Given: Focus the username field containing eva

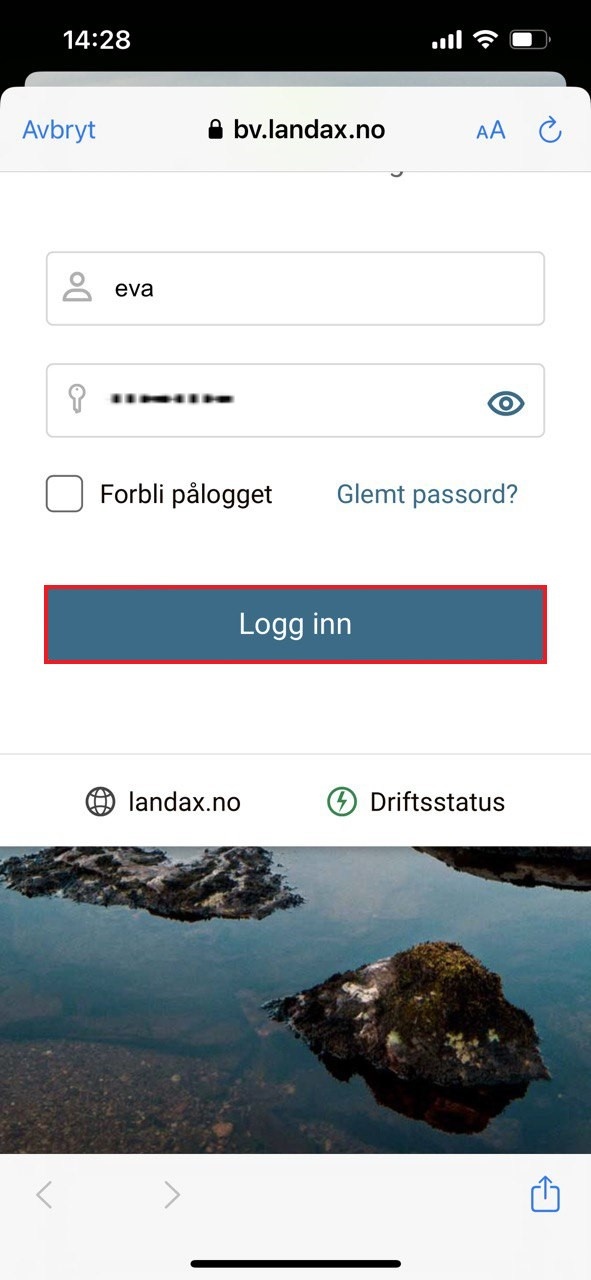Looking at the screenshot, I should [295, 288].
